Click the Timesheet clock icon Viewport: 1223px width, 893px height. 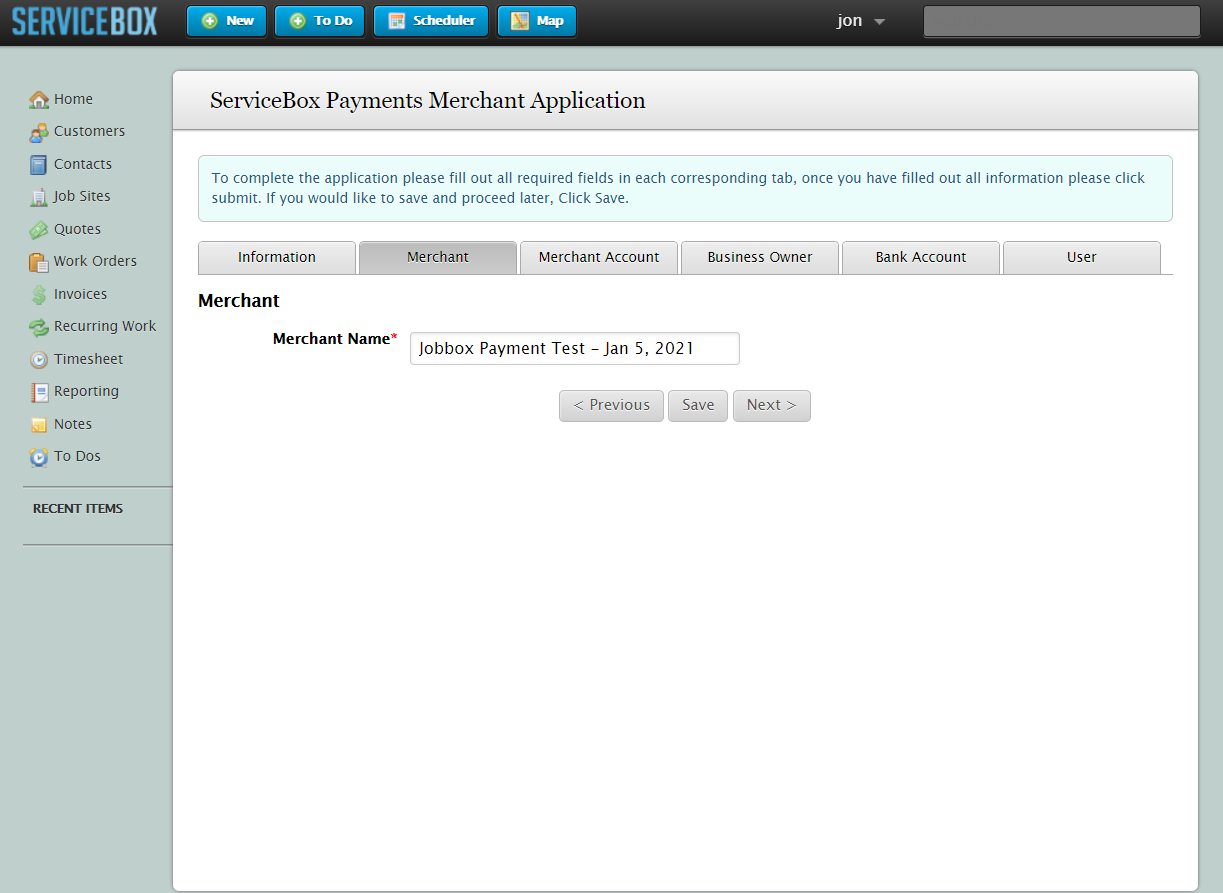pyautogui.click(x=39, y=360)
